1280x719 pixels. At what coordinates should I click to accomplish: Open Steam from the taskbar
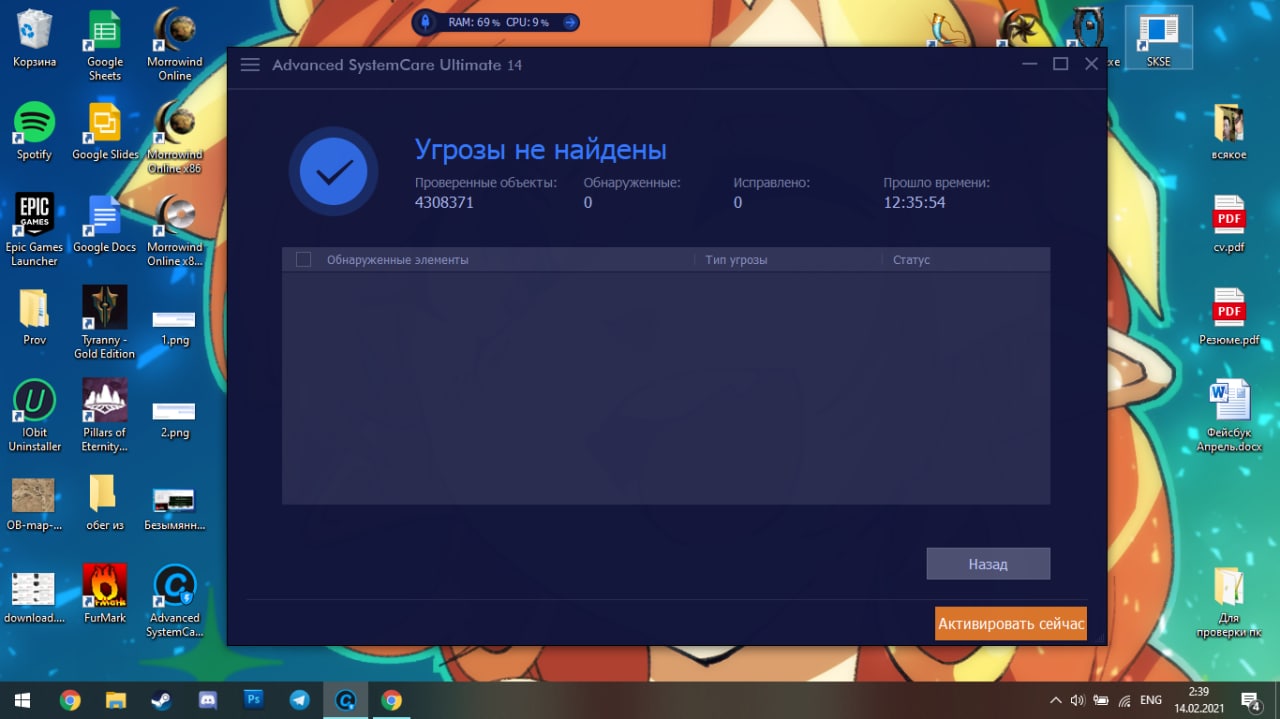[162, 700]
